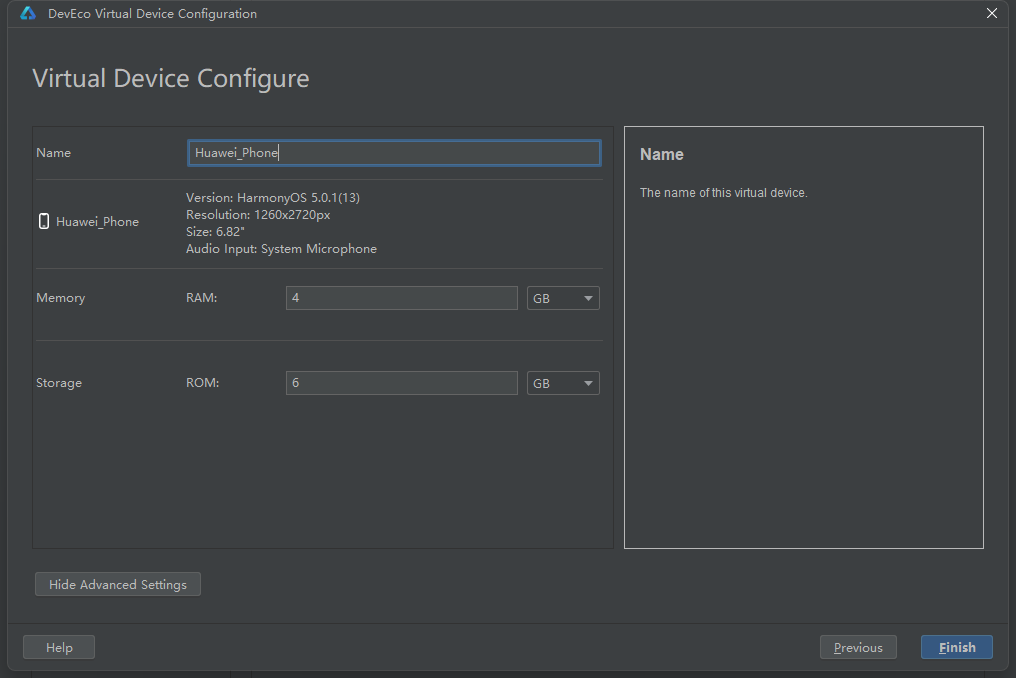Click the DevEco logo icon in title bar
Viewport: 1016px width, 678px height.
point(28,13)
